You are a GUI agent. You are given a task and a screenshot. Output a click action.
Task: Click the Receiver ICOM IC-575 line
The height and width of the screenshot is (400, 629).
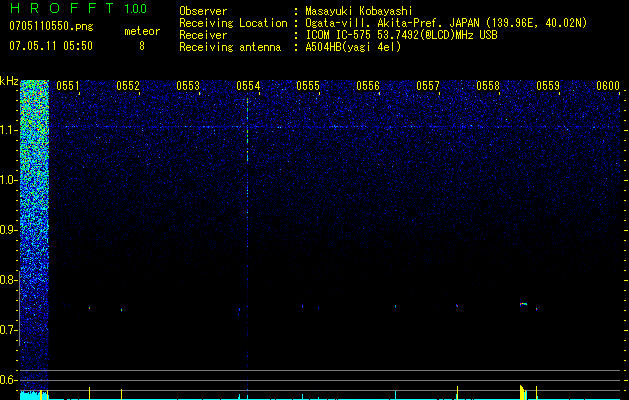pyautogui.click(x=401, y=35)
